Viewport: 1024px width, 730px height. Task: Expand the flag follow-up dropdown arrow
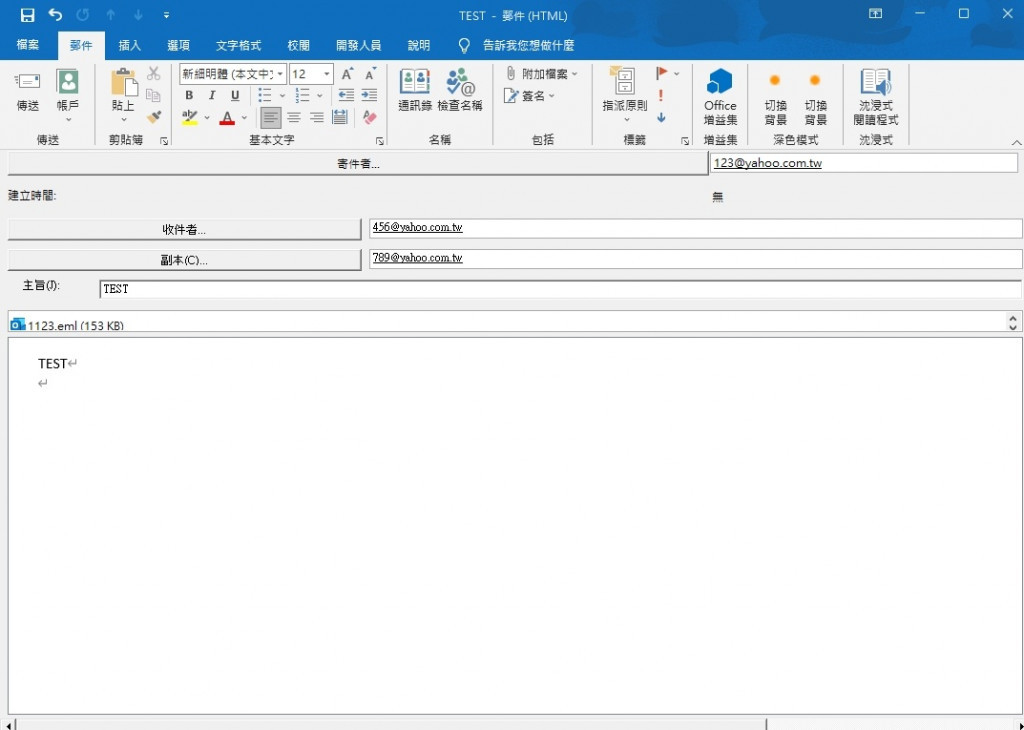(677, 74)
